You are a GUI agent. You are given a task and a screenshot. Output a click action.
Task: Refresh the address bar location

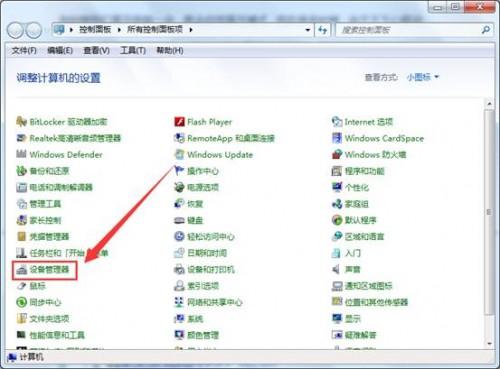(322, 30)
